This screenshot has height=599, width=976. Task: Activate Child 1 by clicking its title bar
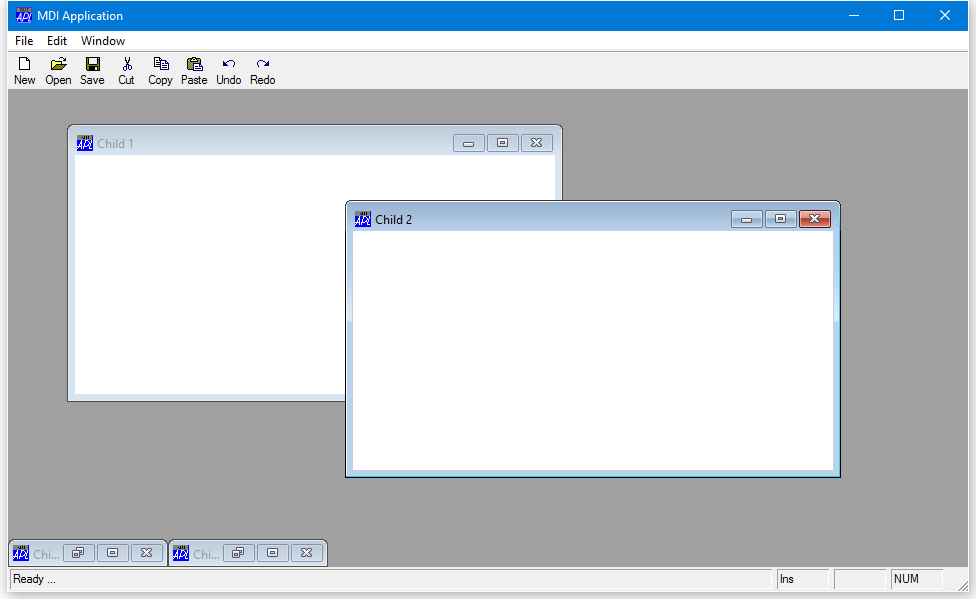click(x=280, y=144)
